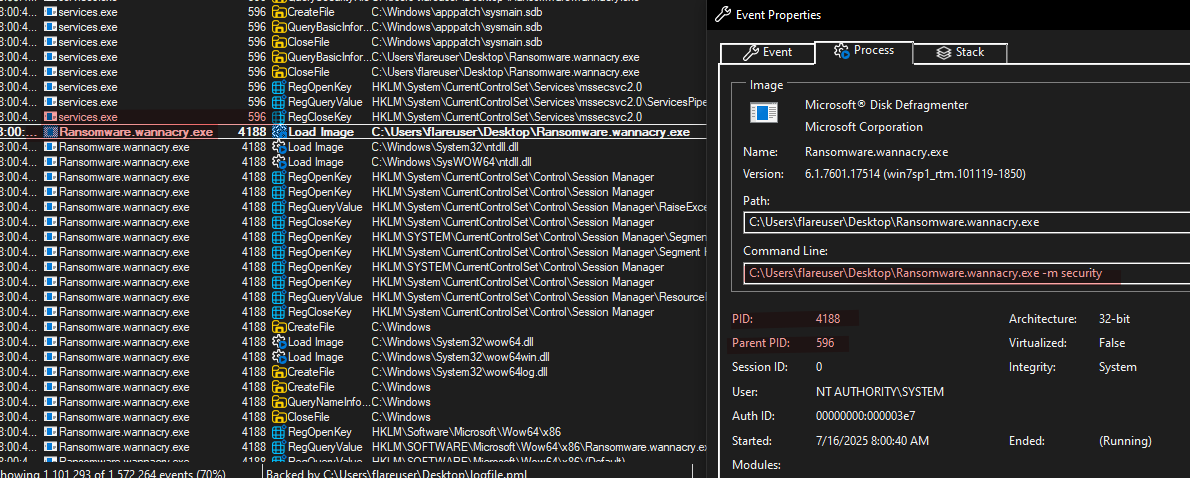Viewport: 1190px width, 478px height.
Task: Click the Load Image icon for wow64.dll
Action: tap(278, 342)
